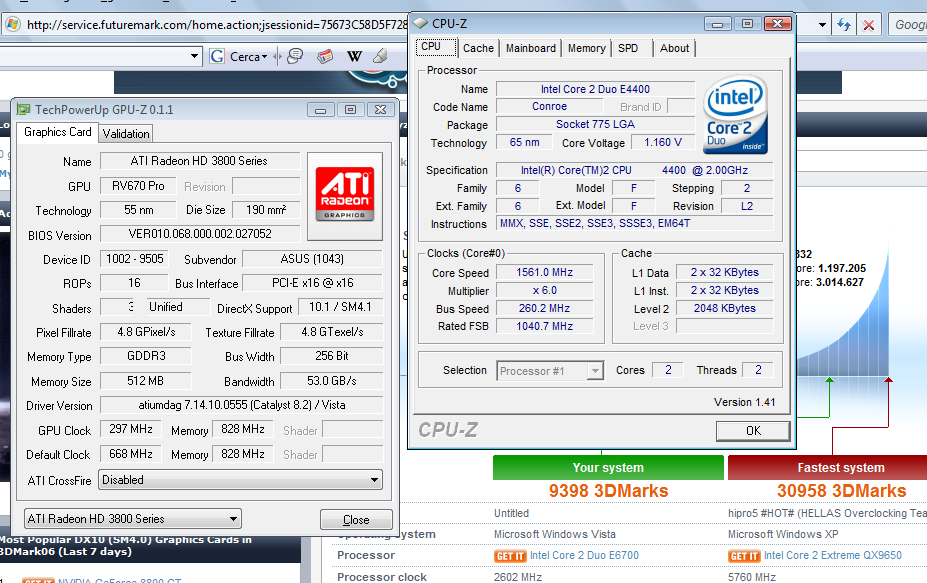Click the Bus Interface PCI-E x16 field
Viewport: 927px width, 583px height.
(312, 283)
